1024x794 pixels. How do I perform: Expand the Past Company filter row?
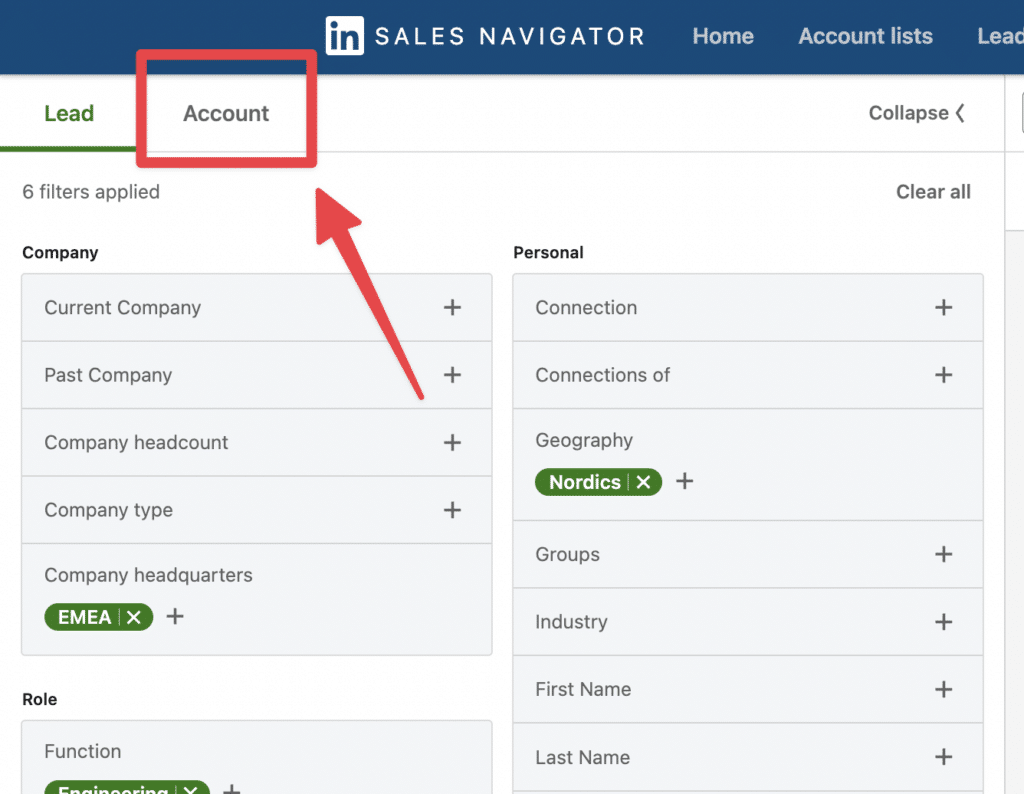point(257,375)
